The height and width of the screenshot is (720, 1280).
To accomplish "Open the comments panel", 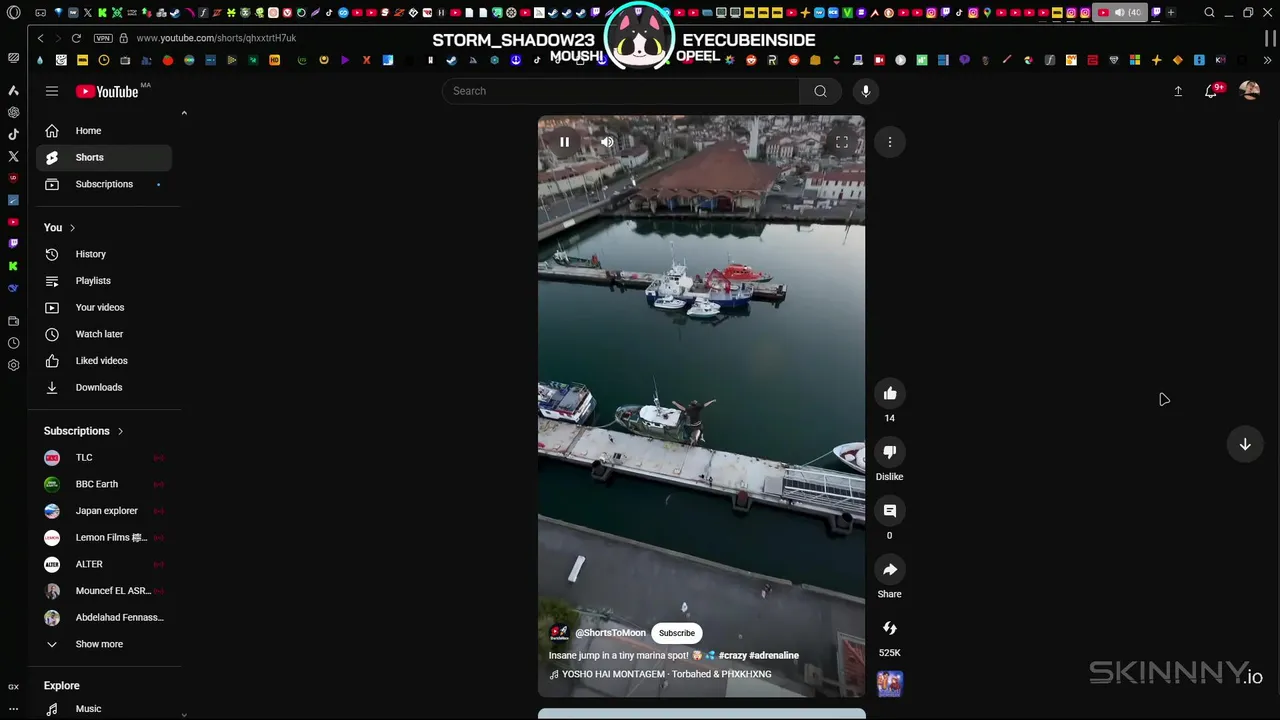I will coord(889,511).
